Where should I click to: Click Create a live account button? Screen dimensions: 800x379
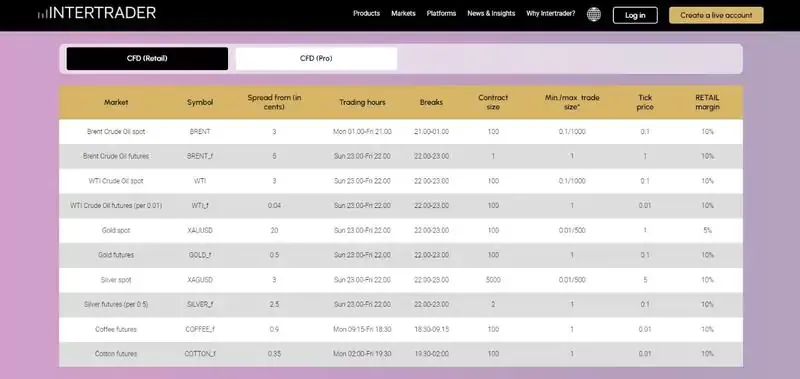click(x=716, y=15)
